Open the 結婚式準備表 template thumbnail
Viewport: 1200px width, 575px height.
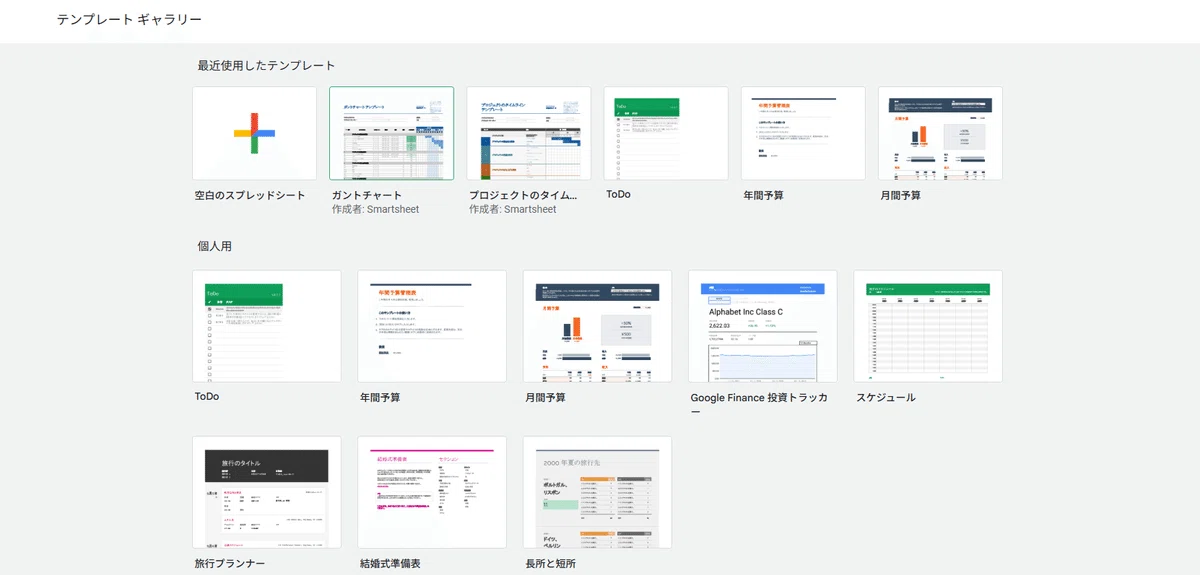point(432,492)
